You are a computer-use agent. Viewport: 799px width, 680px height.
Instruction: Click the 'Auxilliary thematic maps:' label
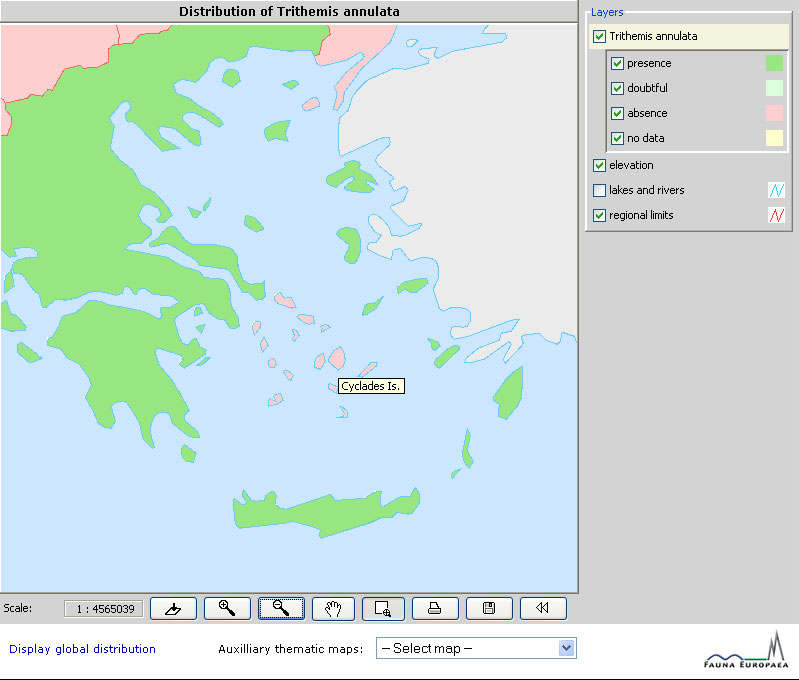pos(290,649)
